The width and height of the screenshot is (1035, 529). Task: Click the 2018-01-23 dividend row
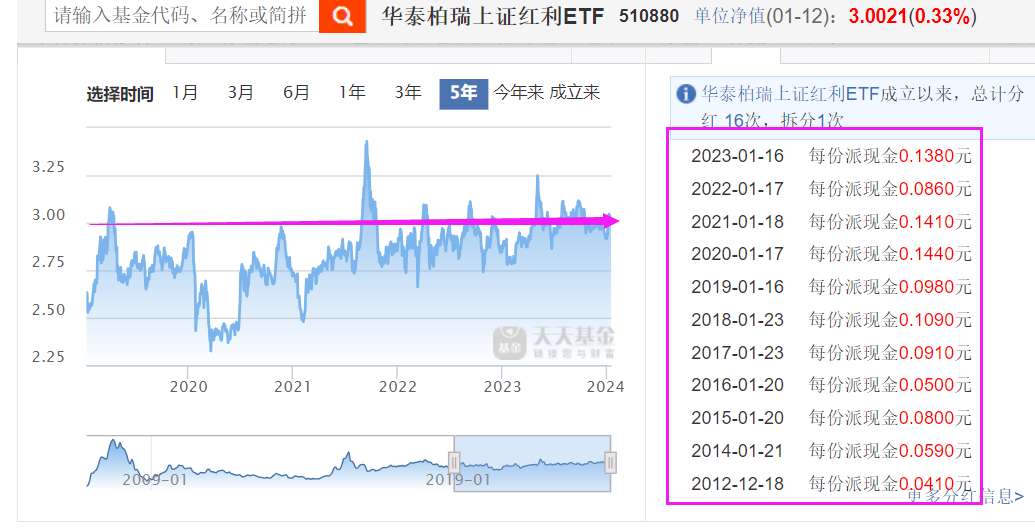[x=831, y=320]
